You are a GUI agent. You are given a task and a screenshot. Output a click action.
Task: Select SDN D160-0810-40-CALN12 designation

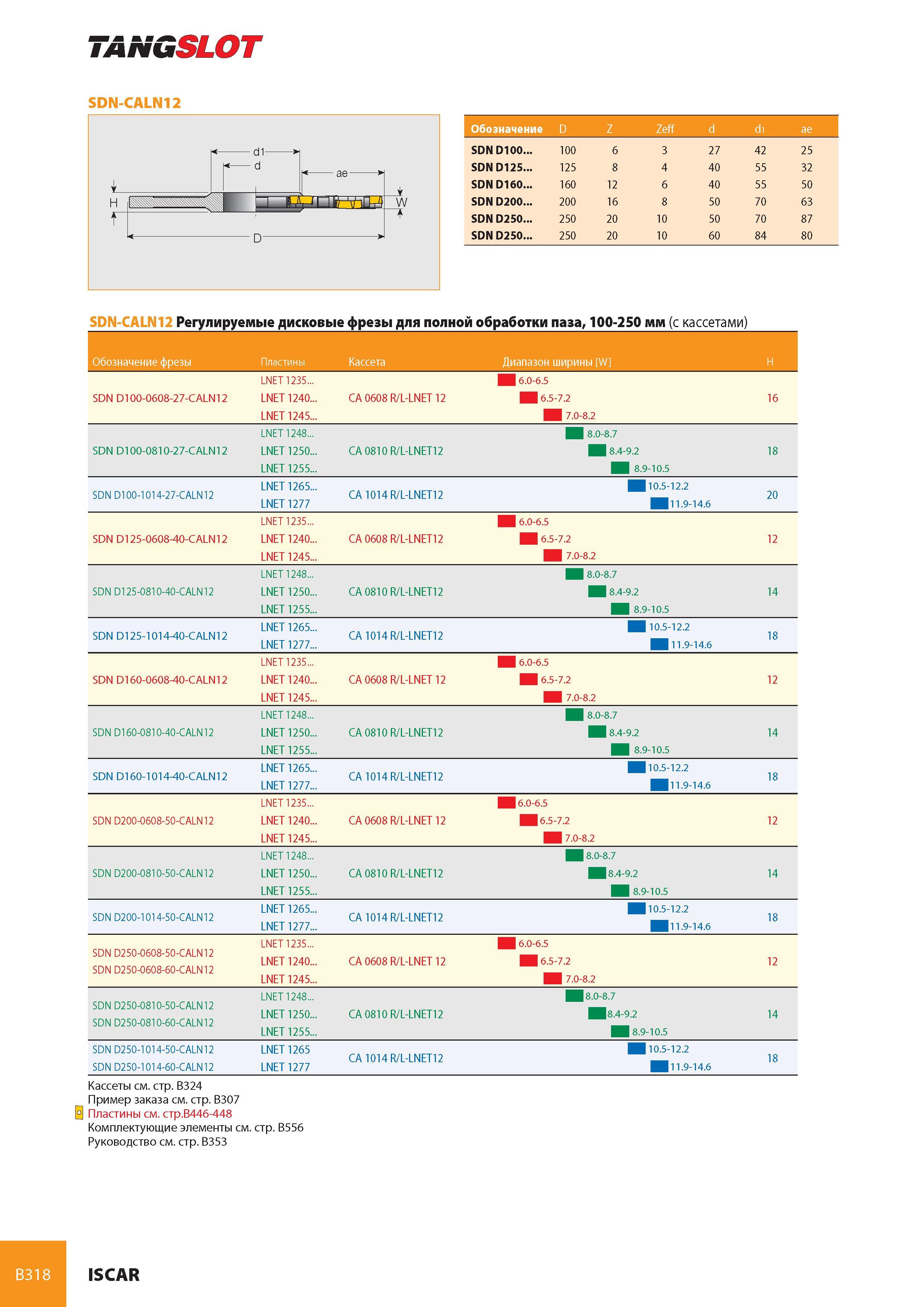click(153, 732)
